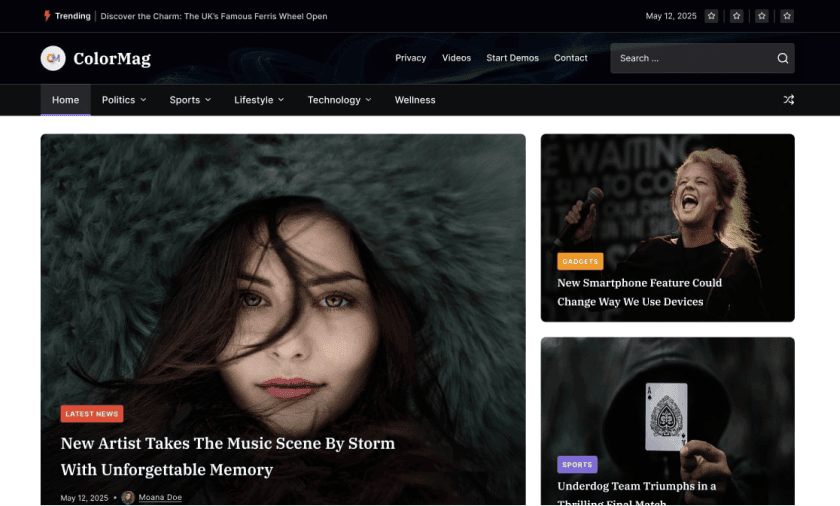Expand the Sports menu chevron
This screenshot has width=840, height=506.
point(208,100)
